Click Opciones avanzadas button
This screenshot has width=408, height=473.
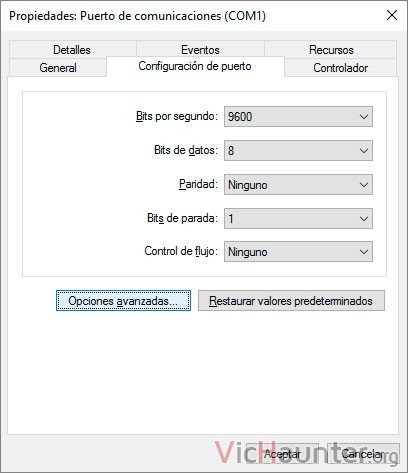[123, 301]
